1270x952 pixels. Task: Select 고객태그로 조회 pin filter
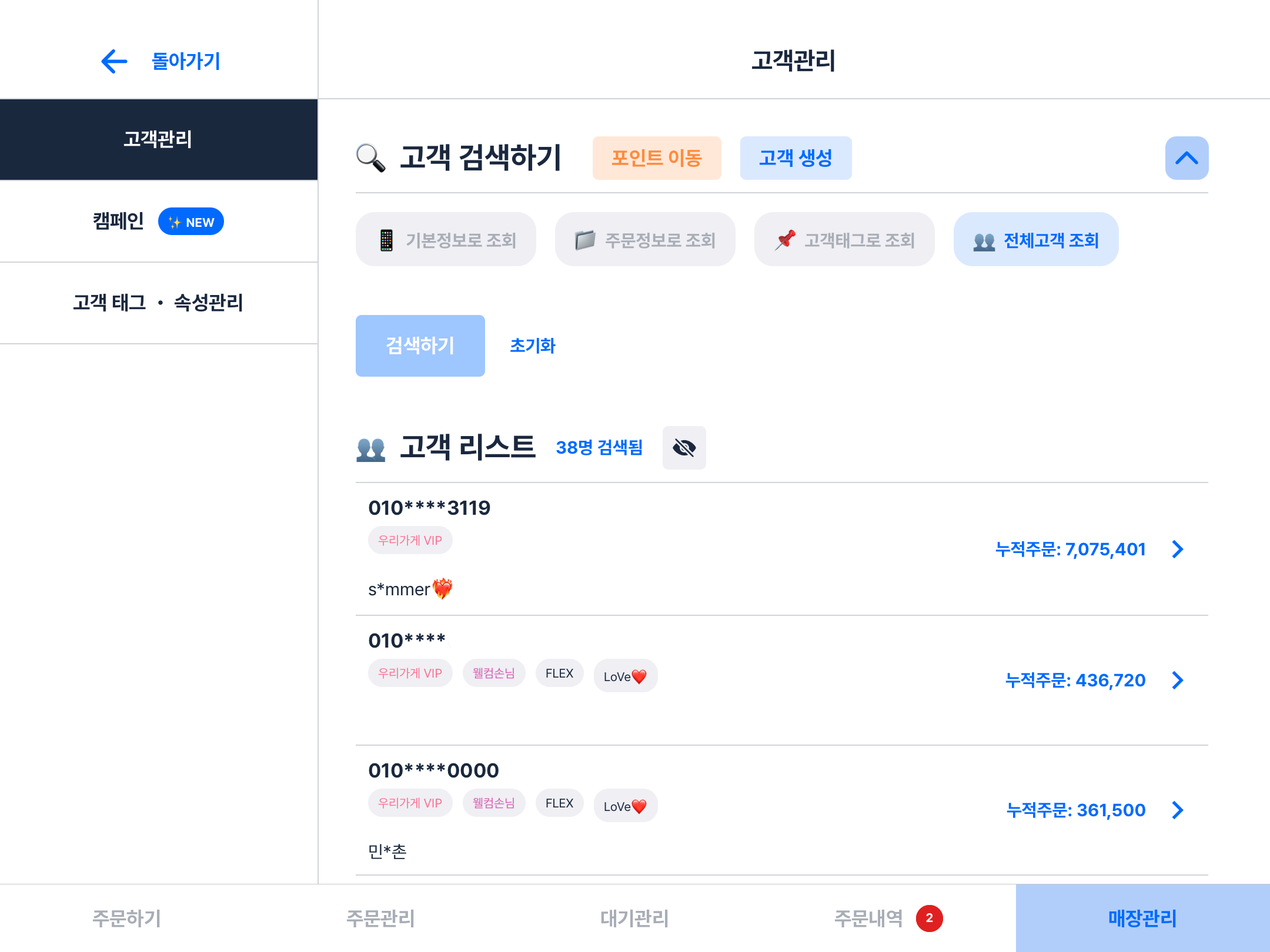click(x=844, y=240)
